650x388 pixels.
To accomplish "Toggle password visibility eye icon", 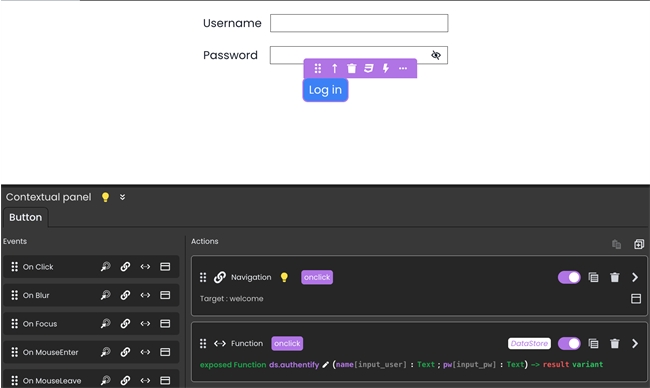I will coord(436,55).
